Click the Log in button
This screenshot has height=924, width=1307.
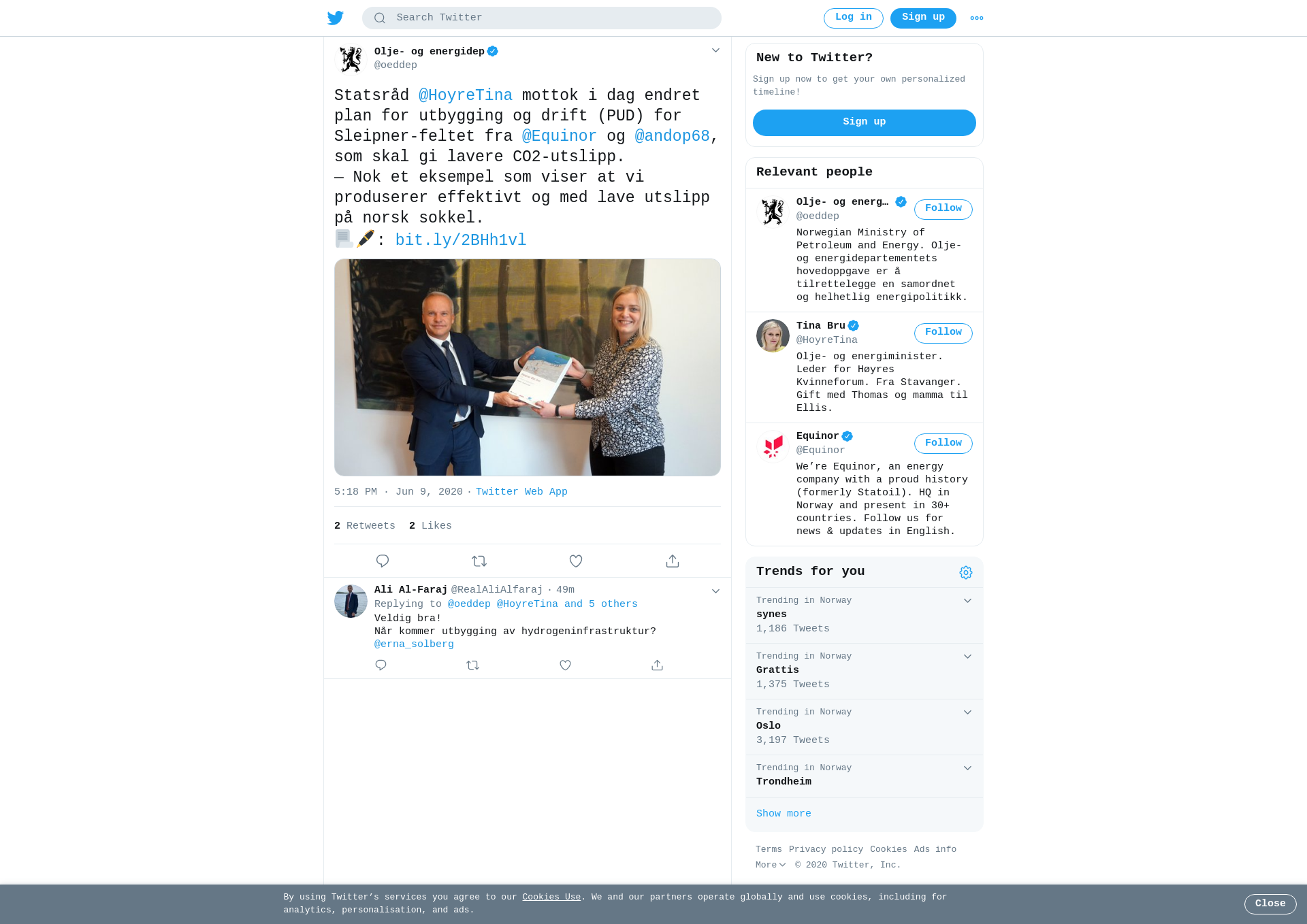pyautogui.click(x=853, y=18)
